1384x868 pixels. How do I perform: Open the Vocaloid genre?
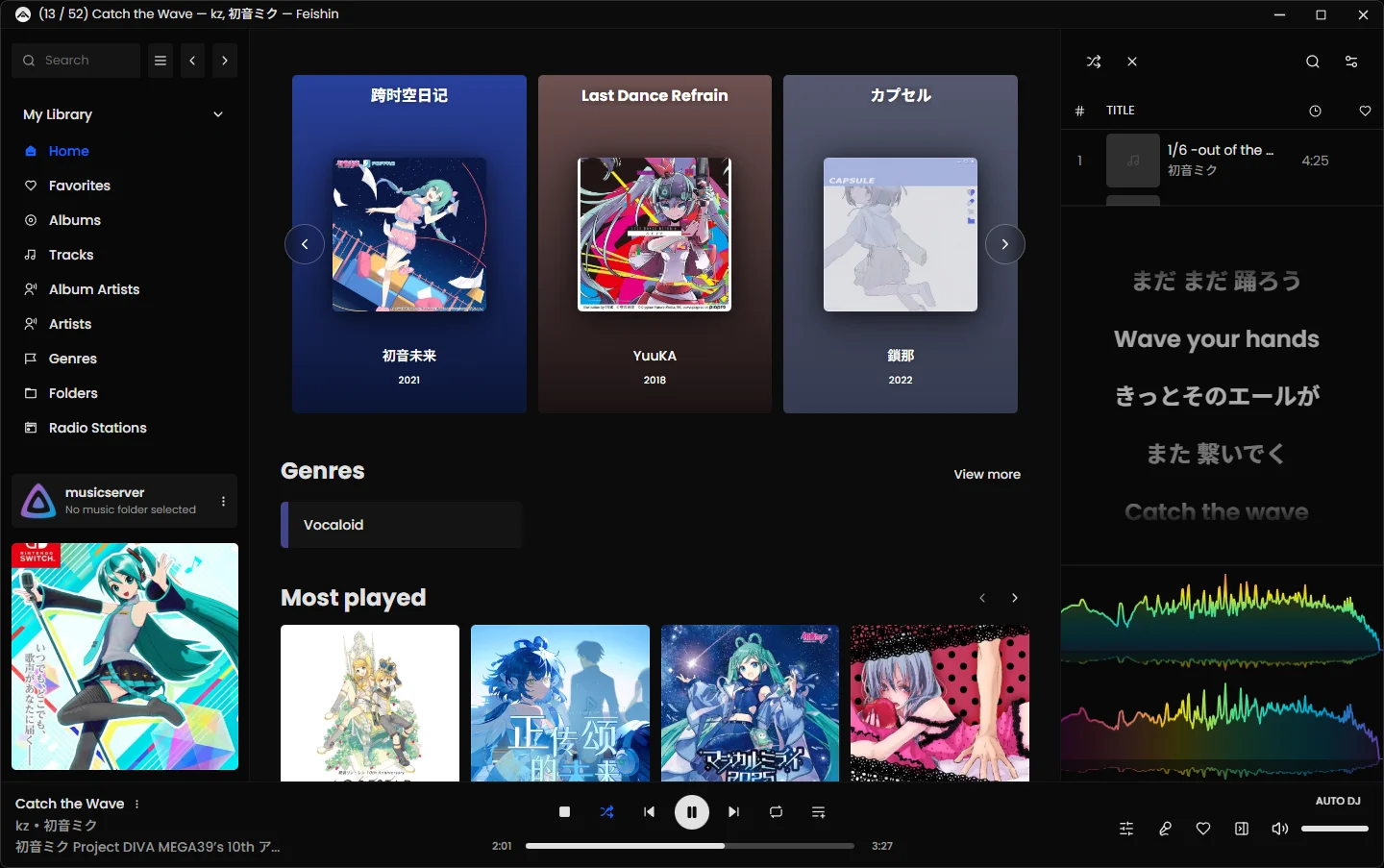pos(402,525)
